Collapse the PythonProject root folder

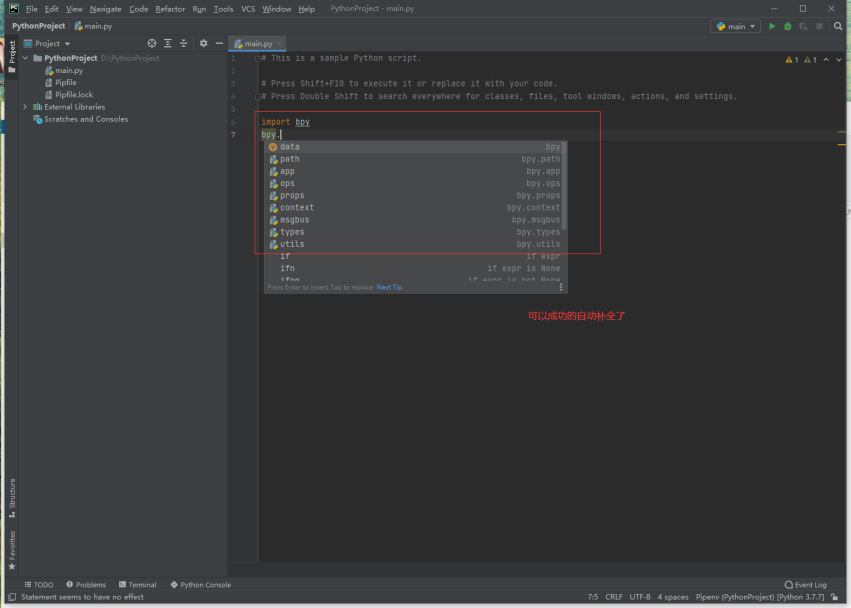click(25, 58)
